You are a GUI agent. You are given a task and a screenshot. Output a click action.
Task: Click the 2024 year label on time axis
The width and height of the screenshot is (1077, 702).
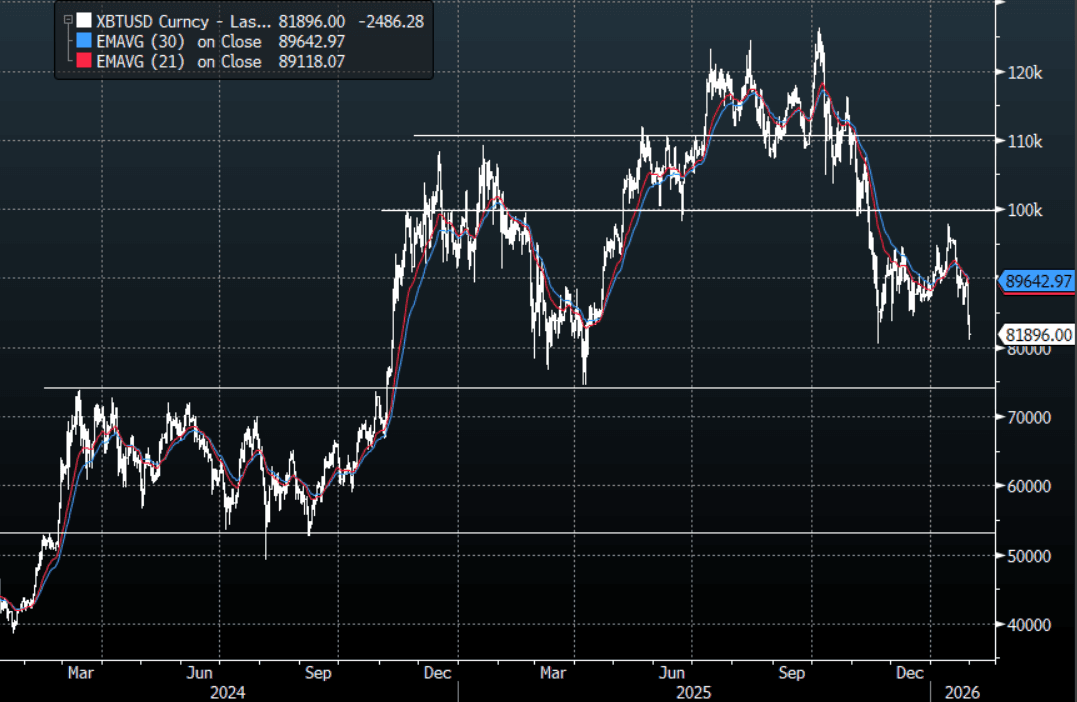click(227, 692)
